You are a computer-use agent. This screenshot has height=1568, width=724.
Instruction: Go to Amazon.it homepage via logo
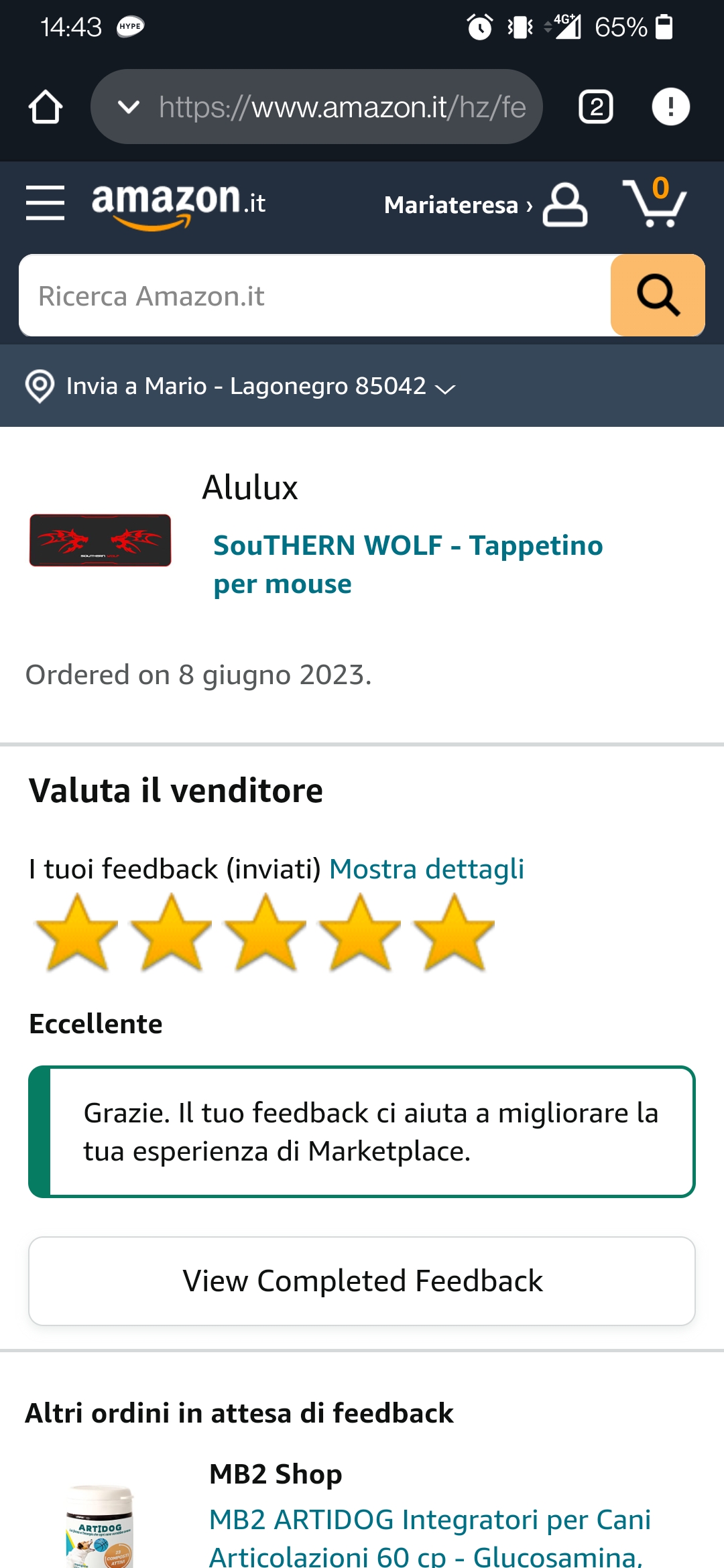(178, 206)
